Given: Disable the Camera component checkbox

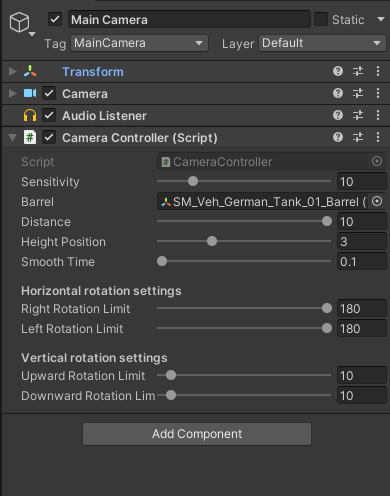Looking at the screenshot, I should pos(49,93).
